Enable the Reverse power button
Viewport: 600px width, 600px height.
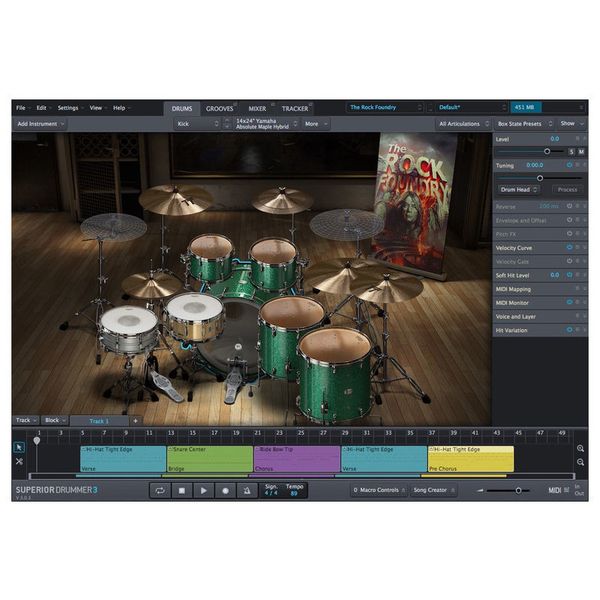click(569, 206)
